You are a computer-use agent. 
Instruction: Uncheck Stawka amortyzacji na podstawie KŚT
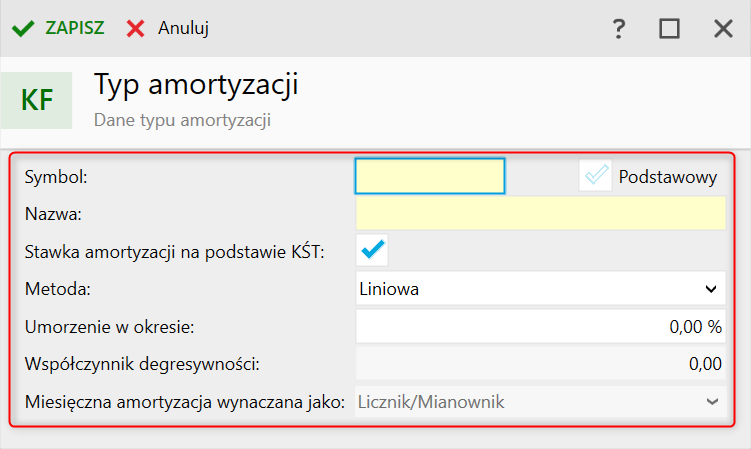372,250
